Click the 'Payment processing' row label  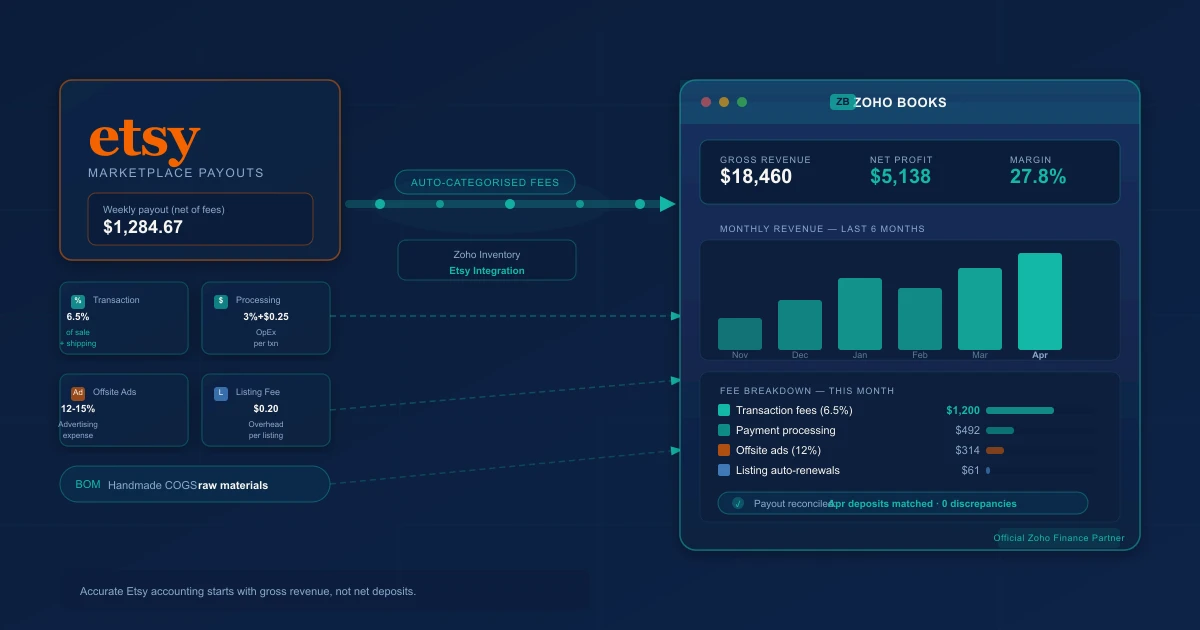pos(786,430)
